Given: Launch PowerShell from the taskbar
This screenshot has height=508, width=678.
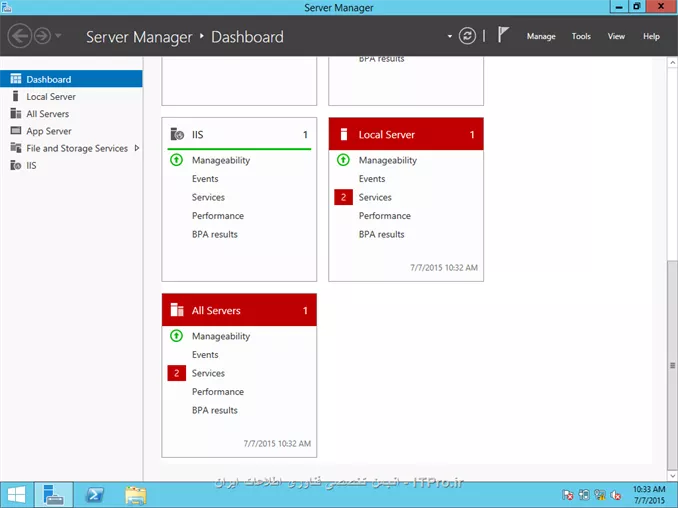Looking at the screenshot, I should 94,495.
